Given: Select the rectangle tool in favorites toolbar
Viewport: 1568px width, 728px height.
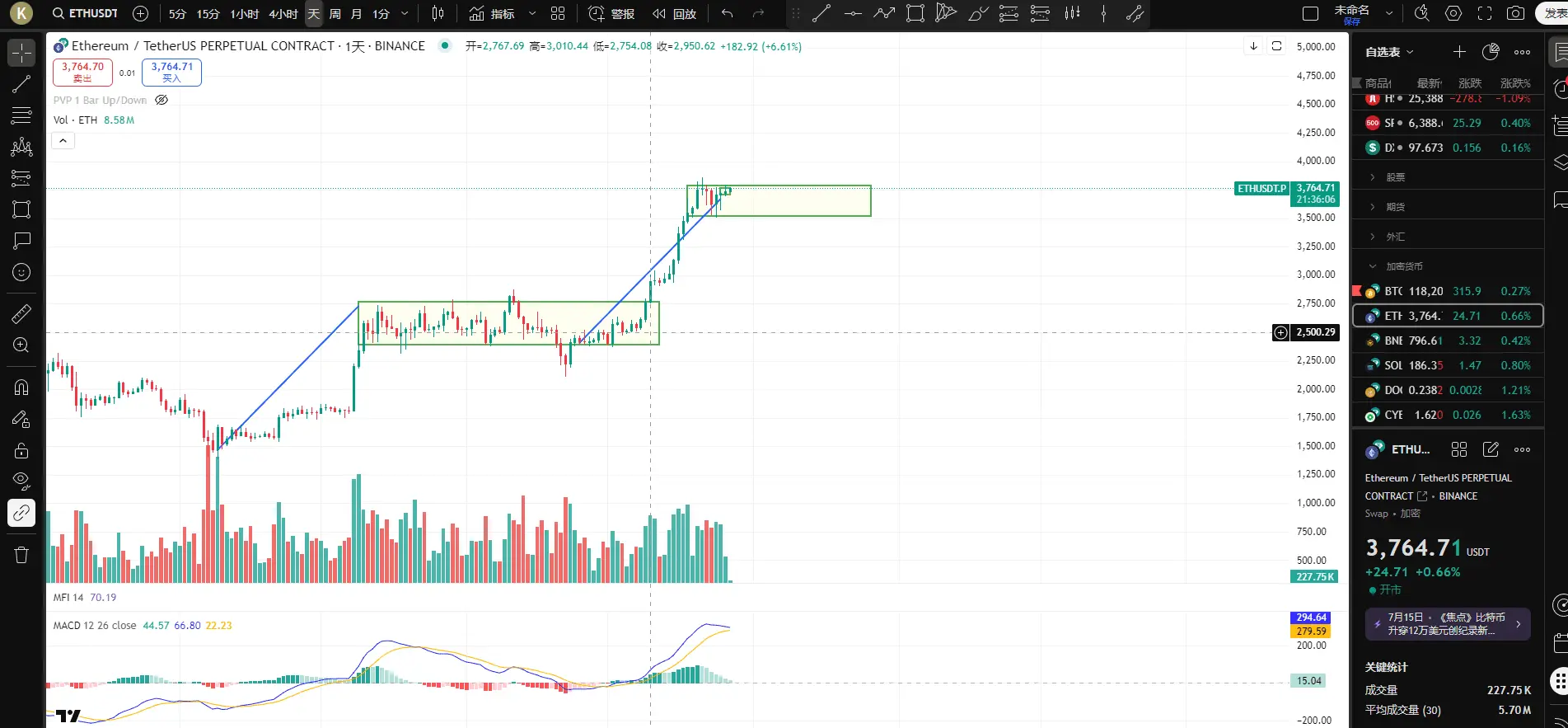Looking at the screenshot, I should [x=915, y=14].
